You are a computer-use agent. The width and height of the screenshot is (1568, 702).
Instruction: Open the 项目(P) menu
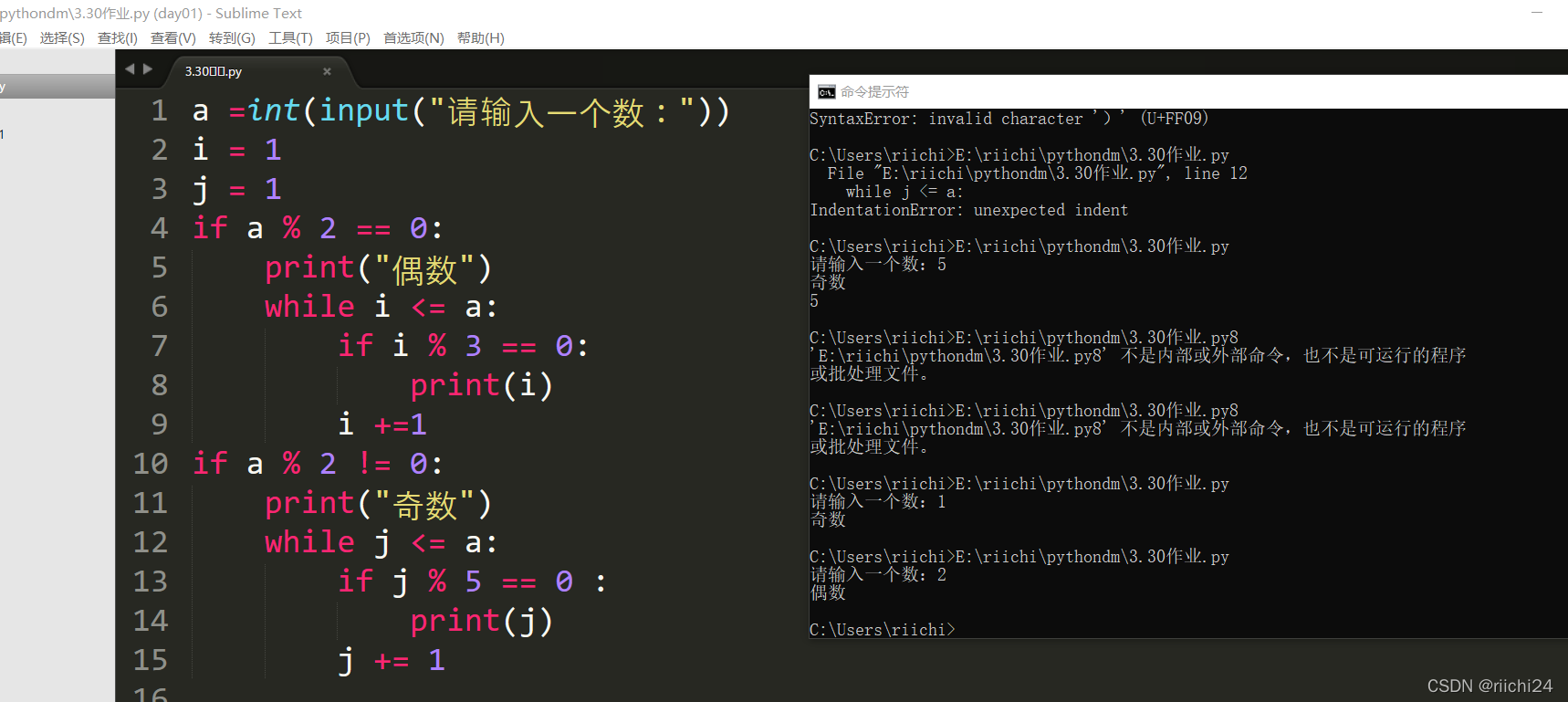pyautogui.click(x=348, y=38)
